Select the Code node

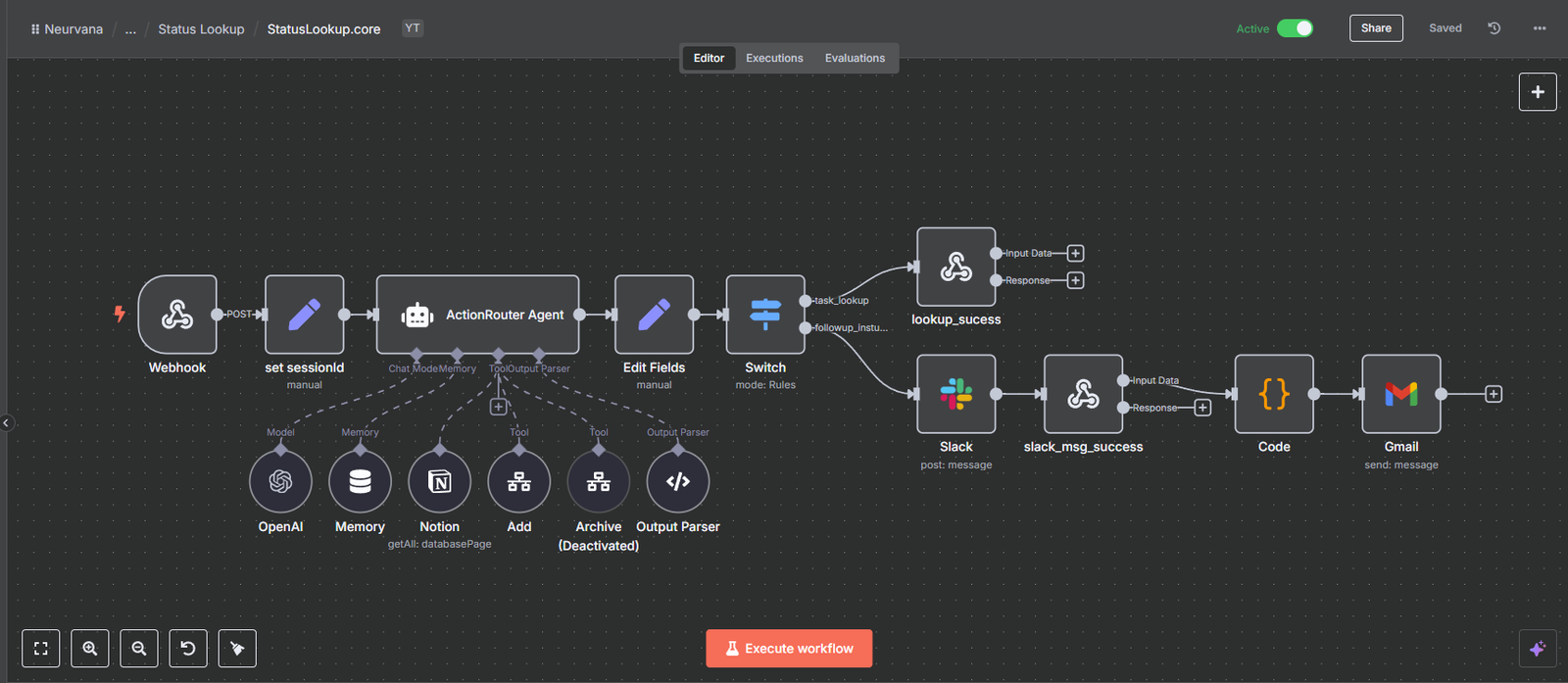click(1273, 394)
